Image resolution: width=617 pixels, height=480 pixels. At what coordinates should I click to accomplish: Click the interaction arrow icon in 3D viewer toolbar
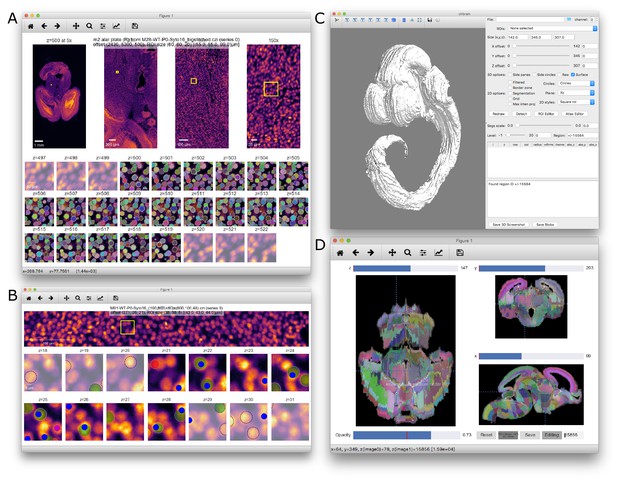click(x=336, y=20)
